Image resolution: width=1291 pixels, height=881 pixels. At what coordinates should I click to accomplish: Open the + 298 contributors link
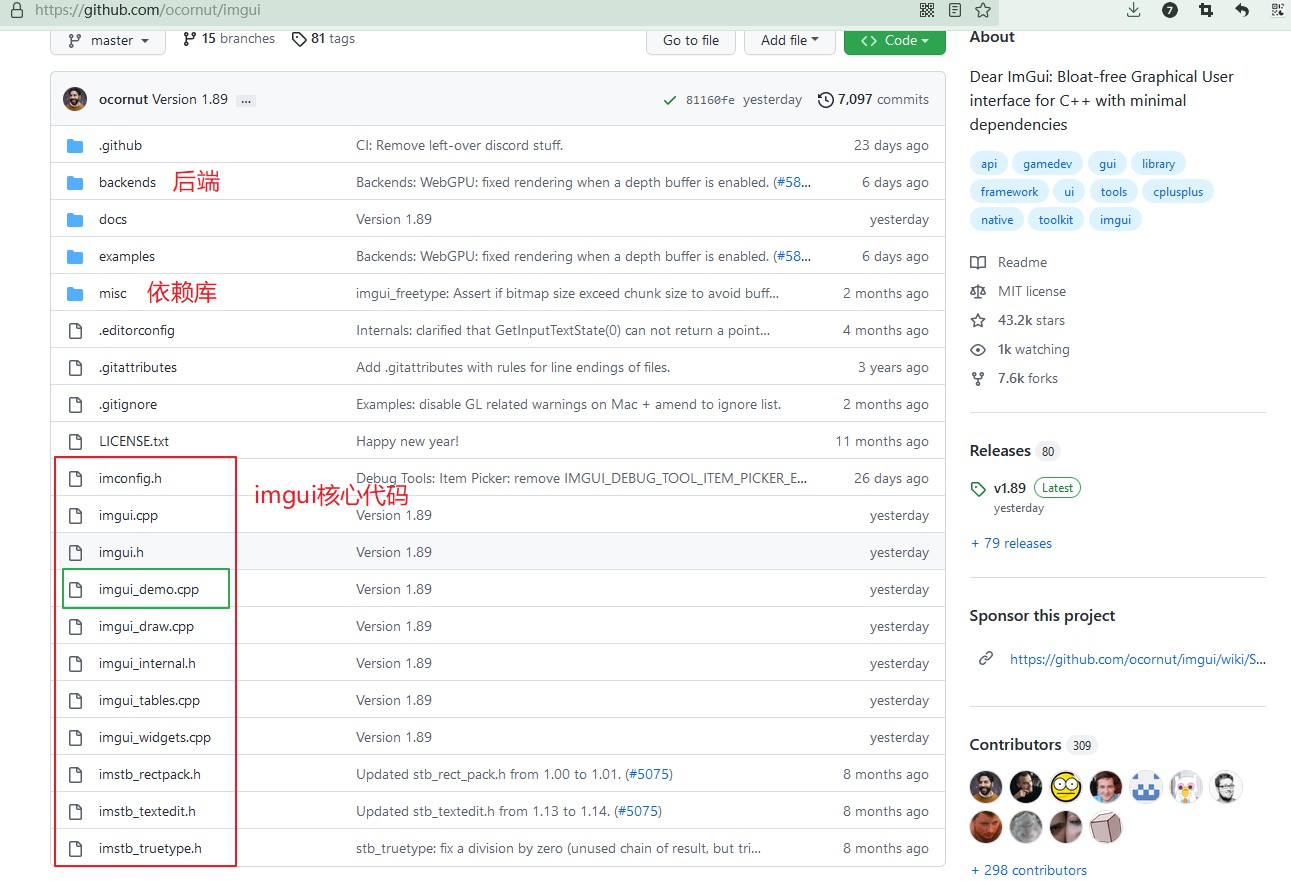pos(1028,870)
